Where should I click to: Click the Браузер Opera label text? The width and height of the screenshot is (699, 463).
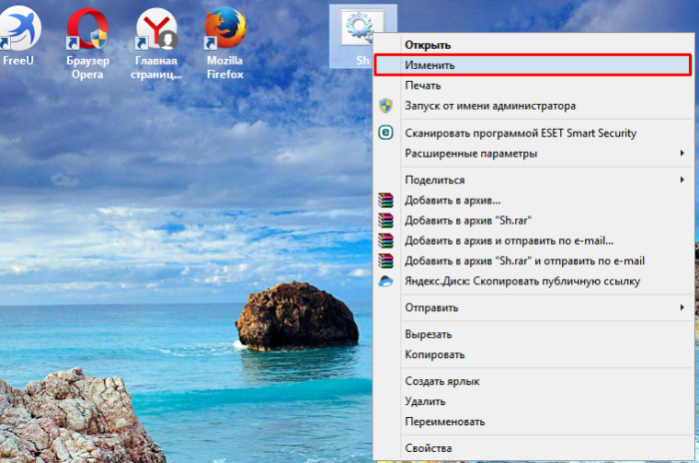tap(87, 67)
